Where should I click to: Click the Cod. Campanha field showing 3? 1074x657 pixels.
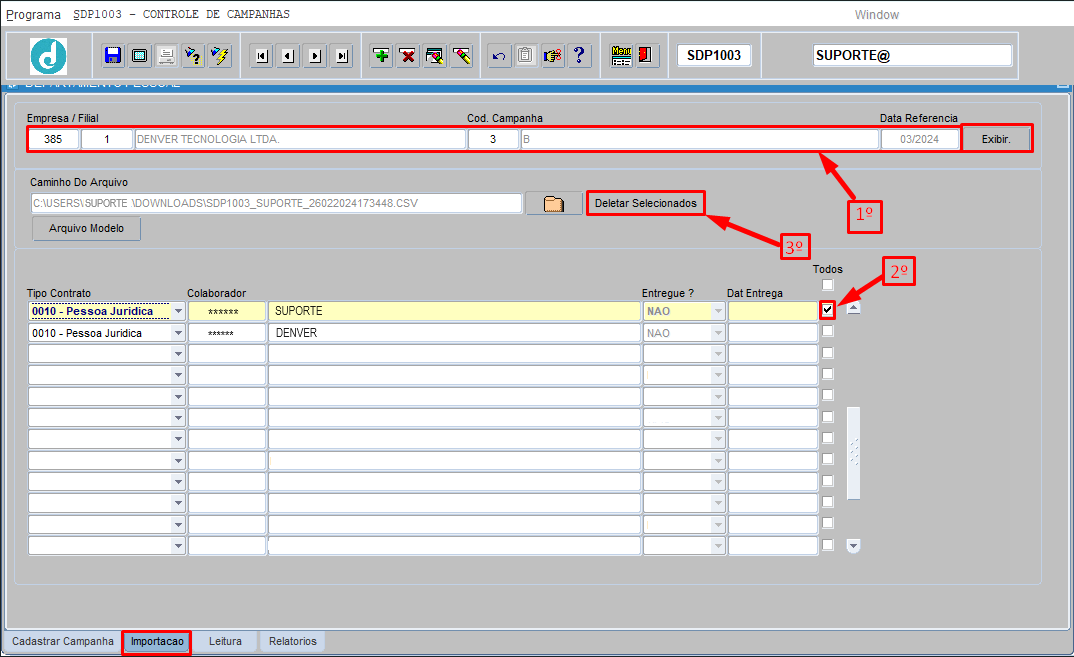(x=492, y=139)
